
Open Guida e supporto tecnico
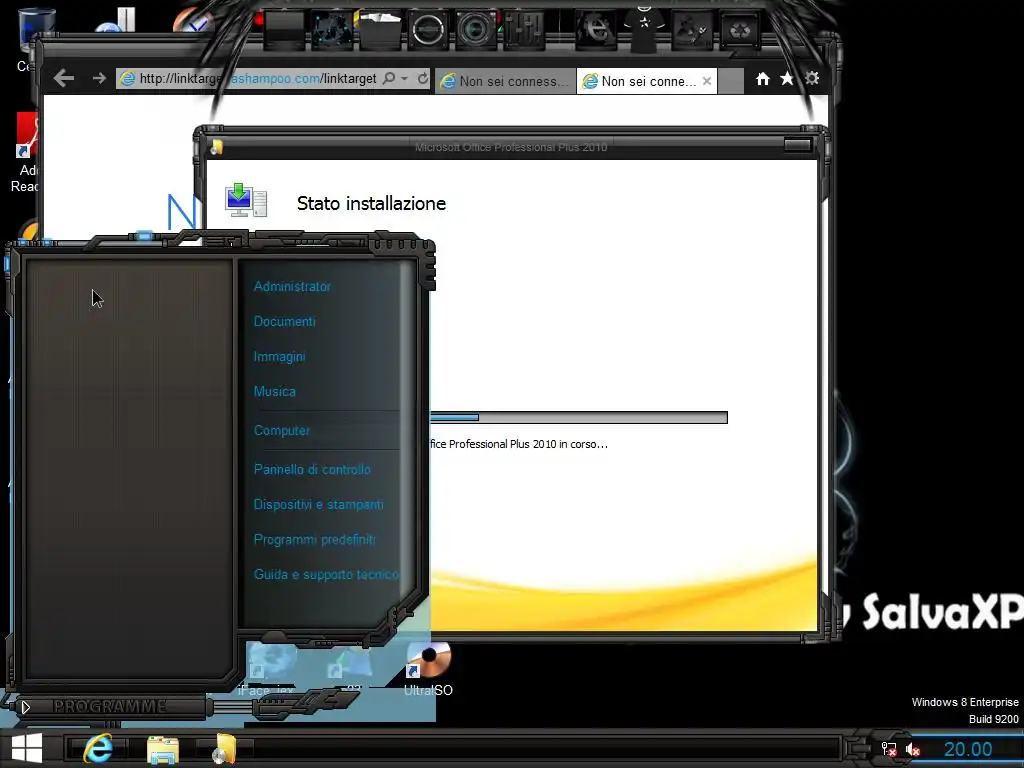(x=327, y=575)
